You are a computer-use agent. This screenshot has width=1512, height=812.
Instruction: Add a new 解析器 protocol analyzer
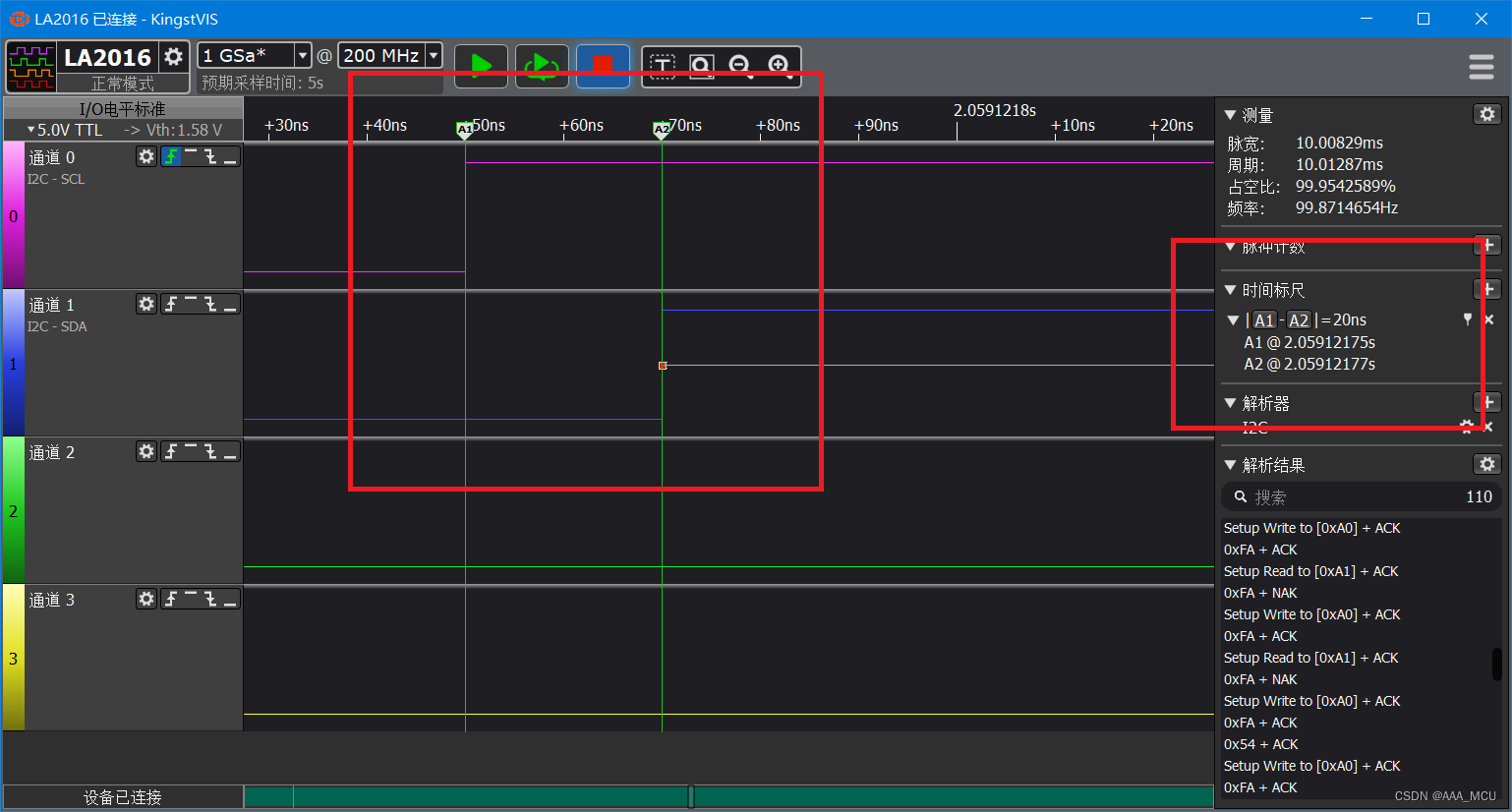point(1488,402)
